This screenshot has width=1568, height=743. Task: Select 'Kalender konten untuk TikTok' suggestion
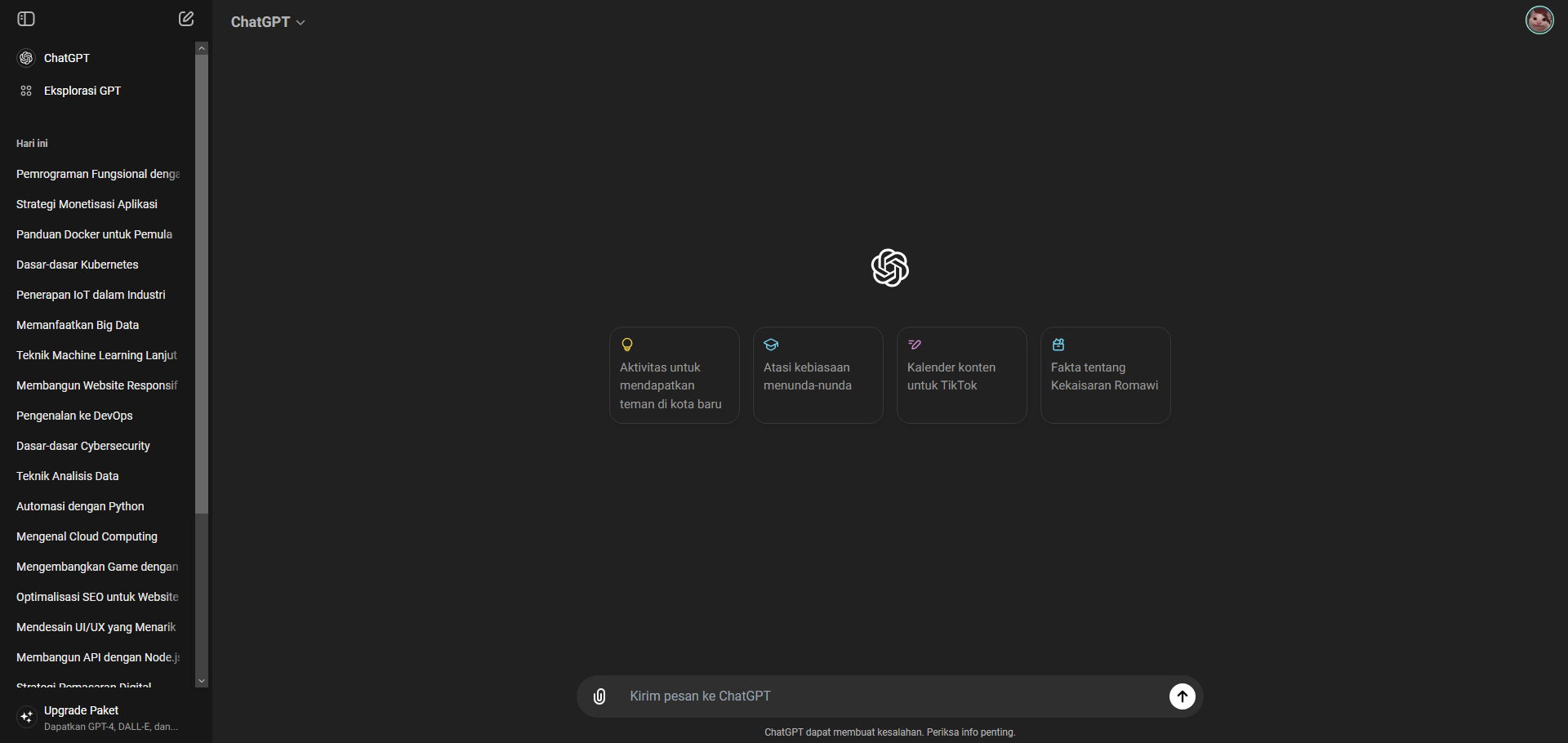click(962, 376)
